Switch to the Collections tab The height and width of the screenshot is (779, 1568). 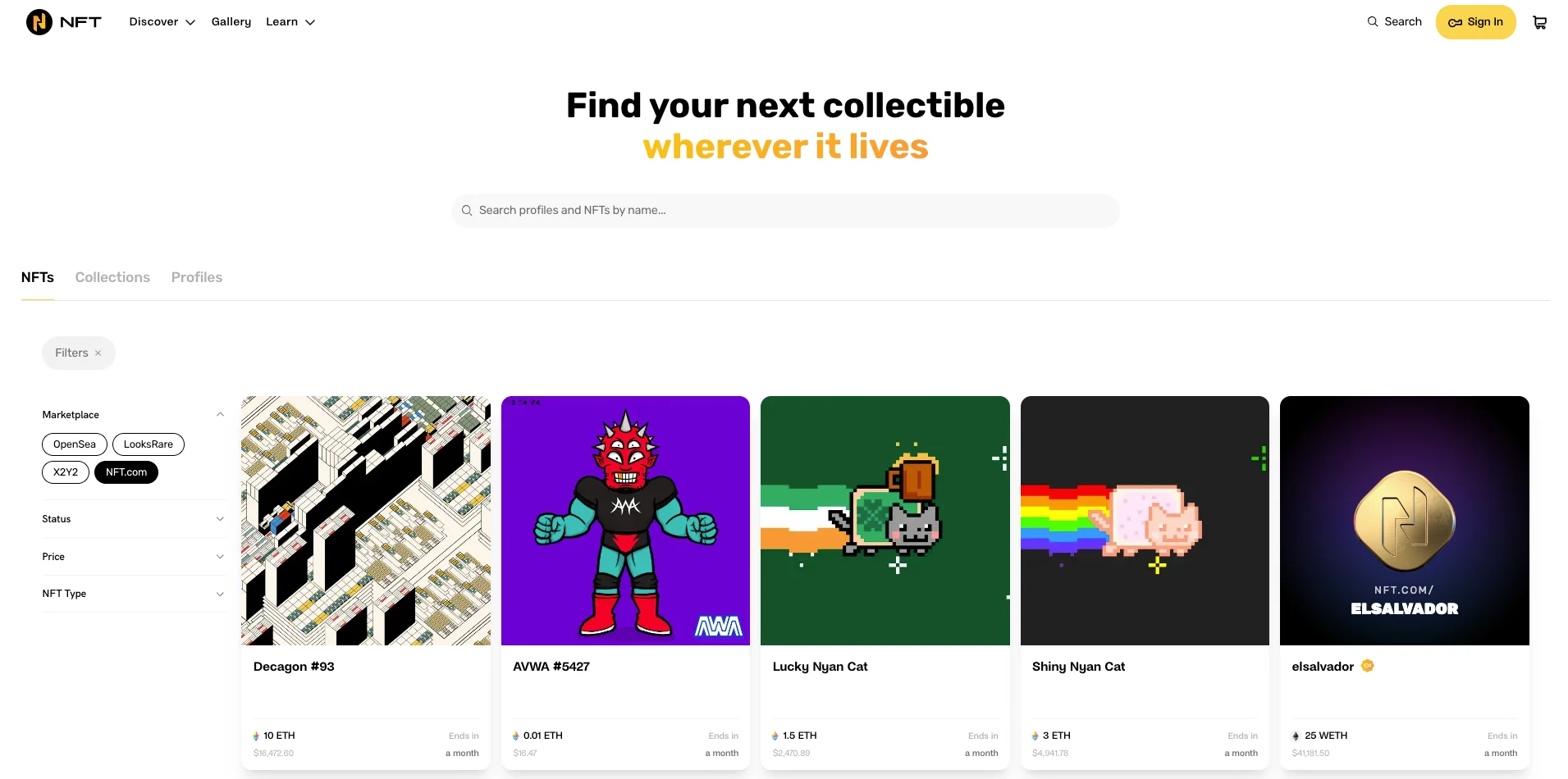tap(112, 277)
